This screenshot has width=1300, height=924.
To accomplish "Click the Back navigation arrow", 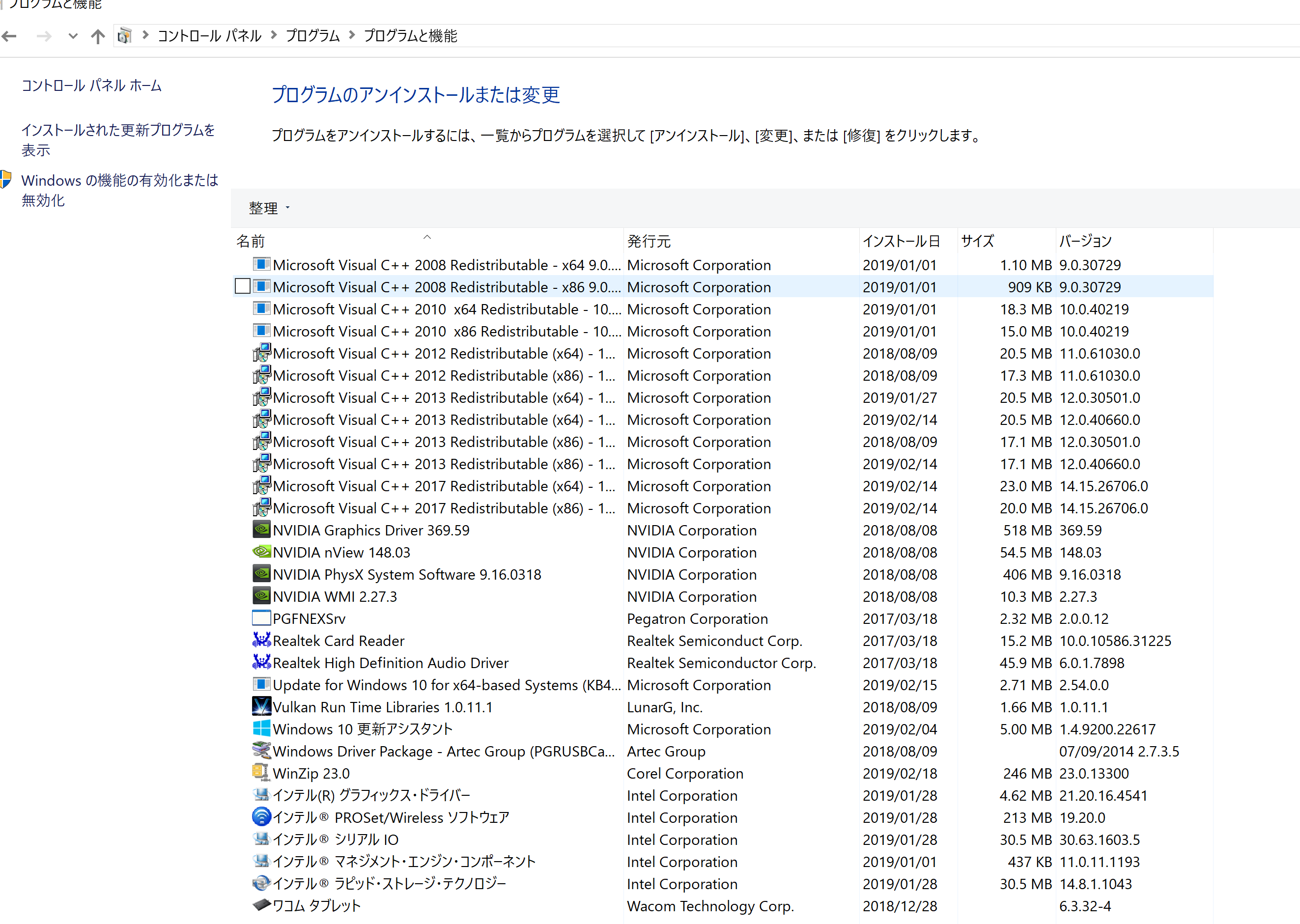I will 9,36.
